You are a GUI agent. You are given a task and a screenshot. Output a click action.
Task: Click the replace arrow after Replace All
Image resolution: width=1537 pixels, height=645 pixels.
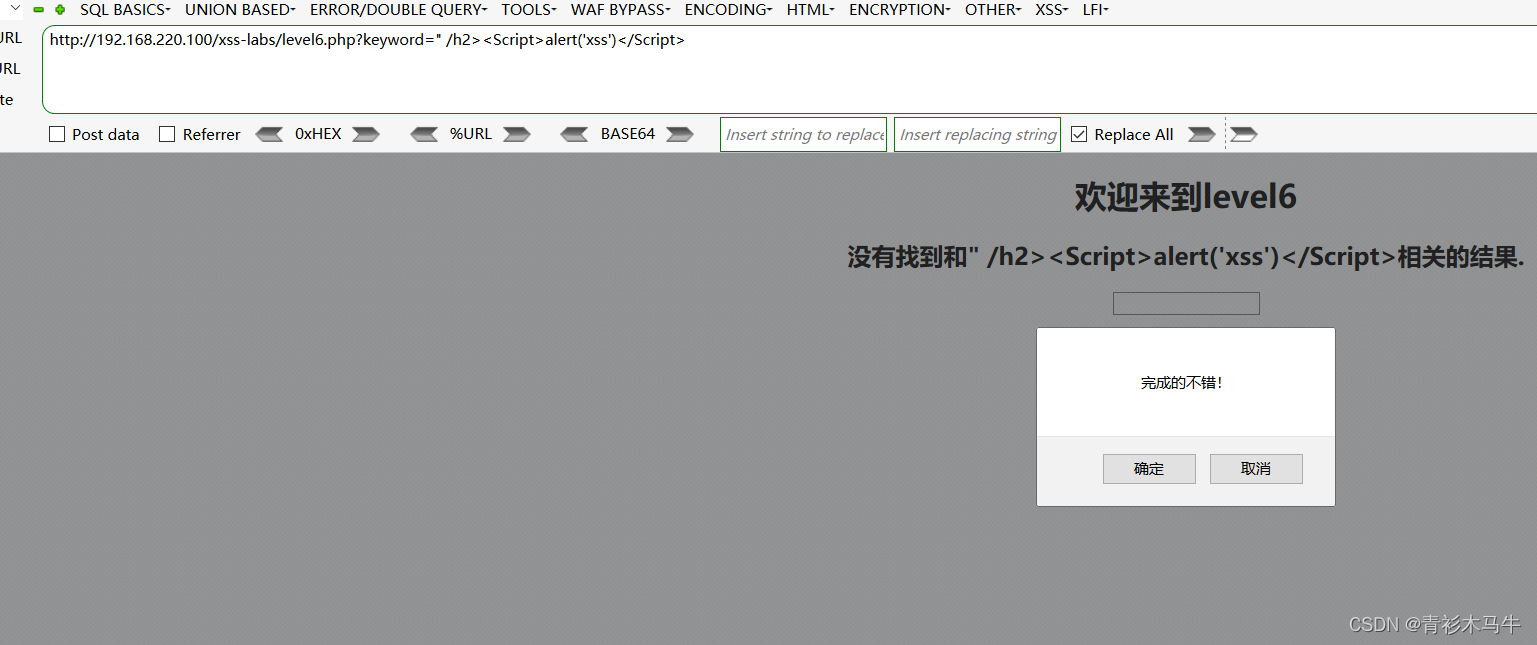coord(1201,134)
